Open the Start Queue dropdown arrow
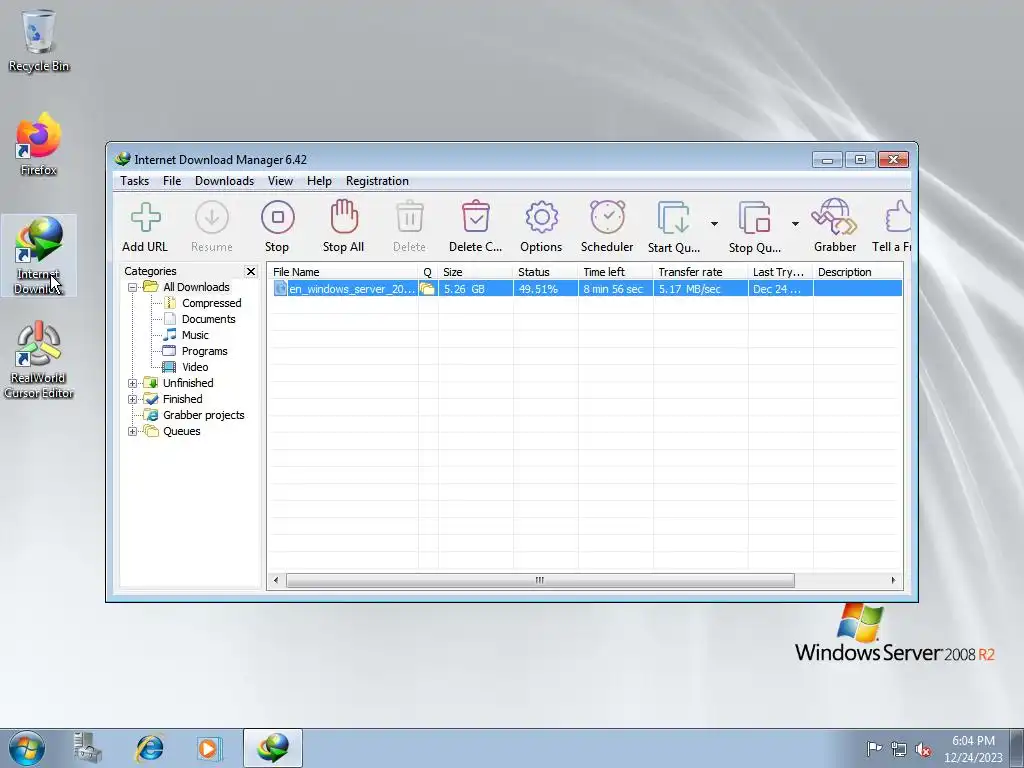 pyautogui.click(x=714, y=224)
